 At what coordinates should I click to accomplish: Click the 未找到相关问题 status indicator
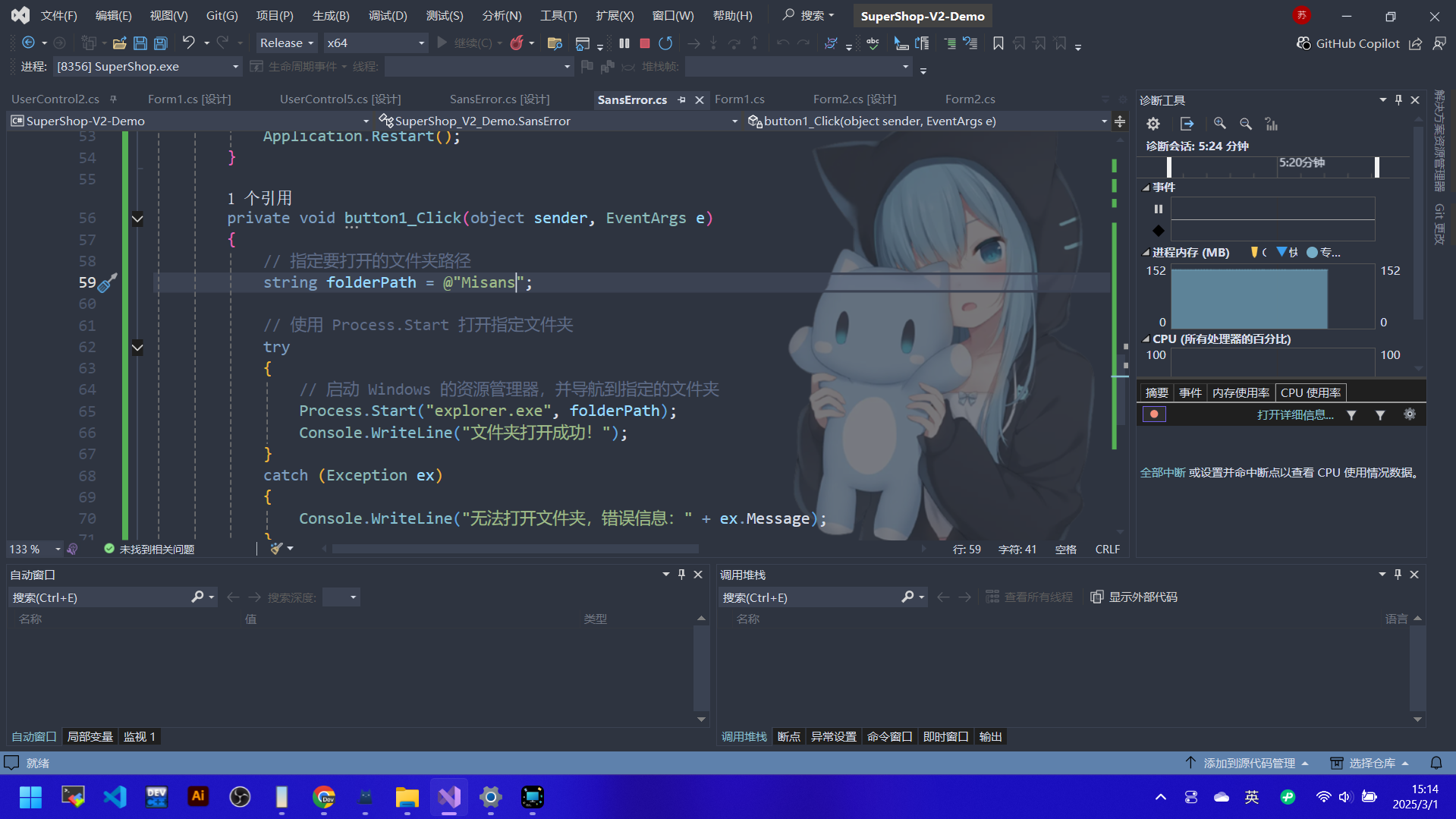click(x=149, y=549)
